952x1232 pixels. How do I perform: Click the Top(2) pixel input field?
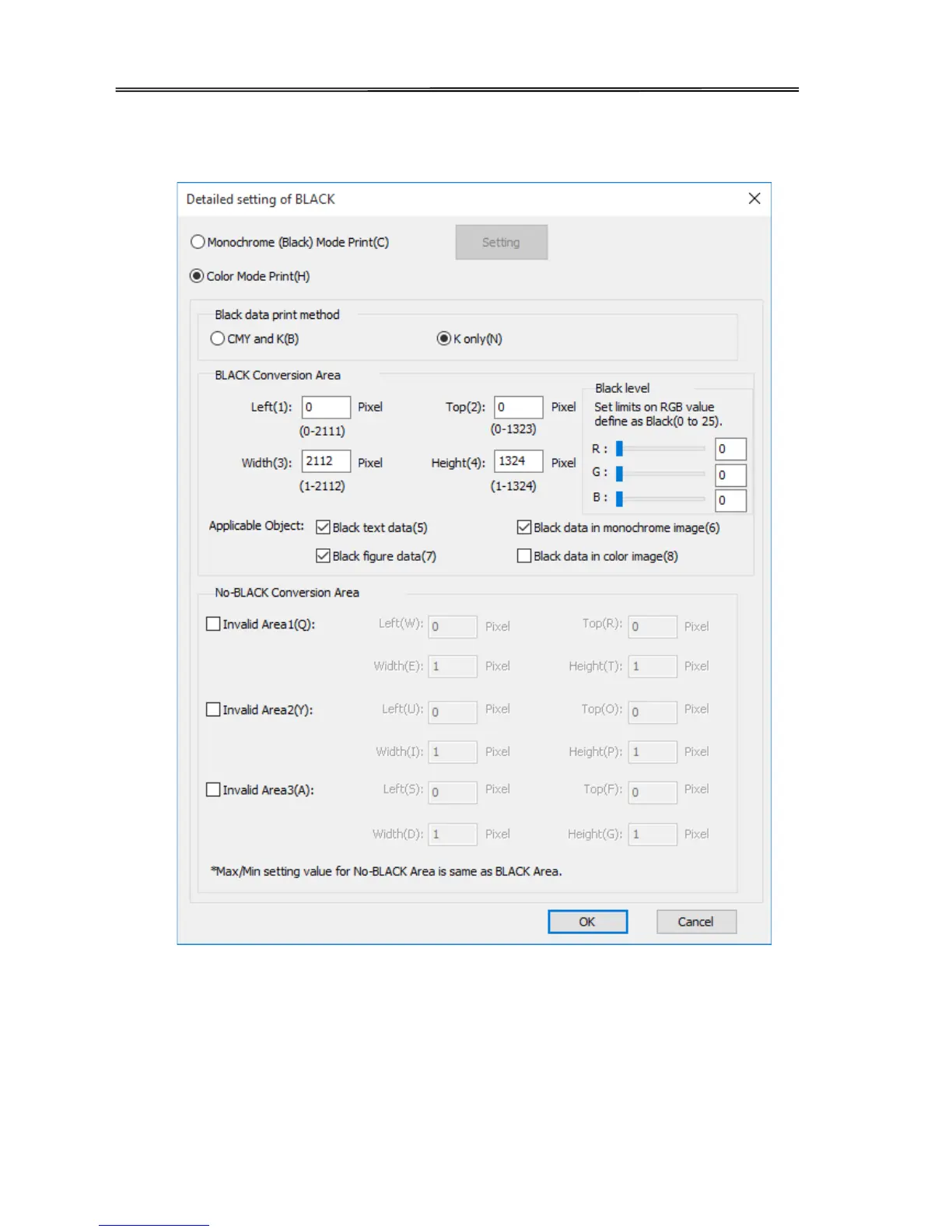tap(518, 407)
